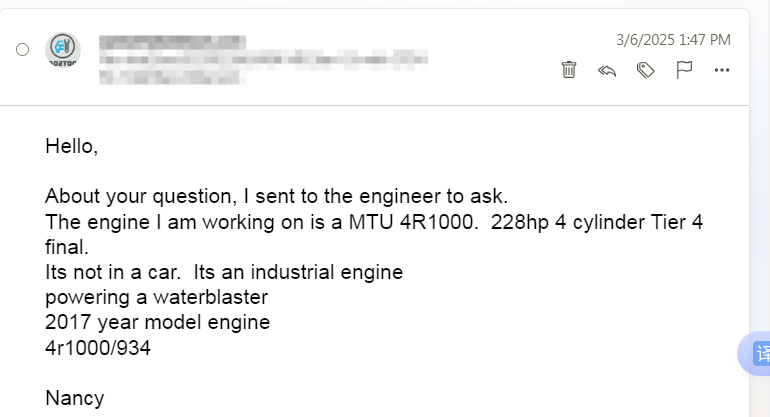The height and width of the screenshot is (417, 770).
Task: Click the blurred sender name at top
Action: click(172, 42)
